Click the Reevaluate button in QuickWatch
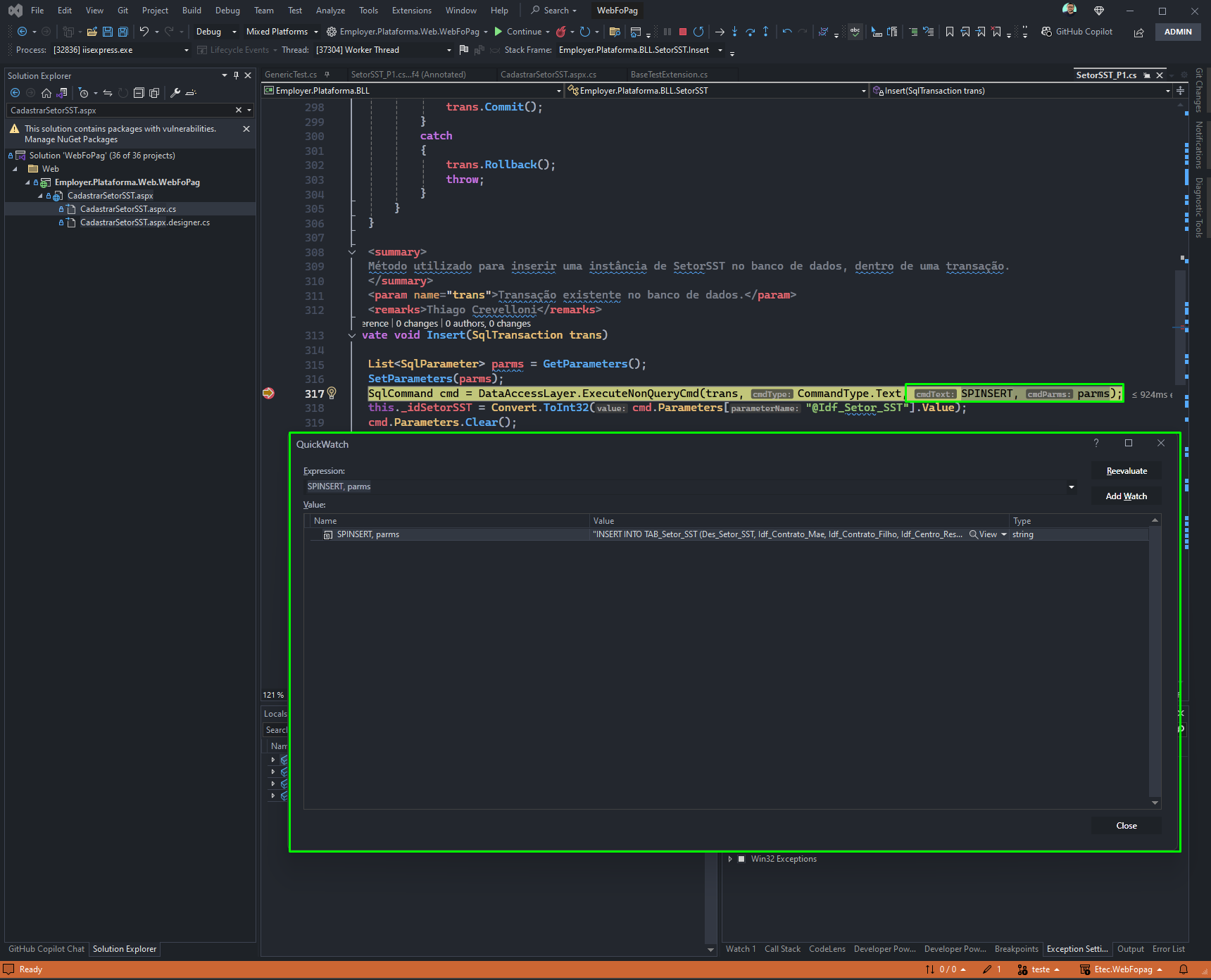 (1127, 471)
